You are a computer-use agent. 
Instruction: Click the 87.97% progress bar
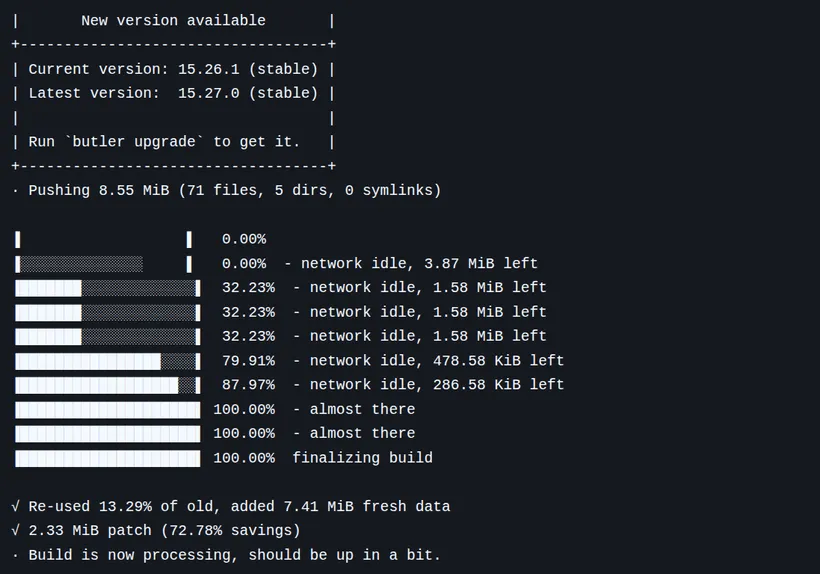[x=108, y=385]
